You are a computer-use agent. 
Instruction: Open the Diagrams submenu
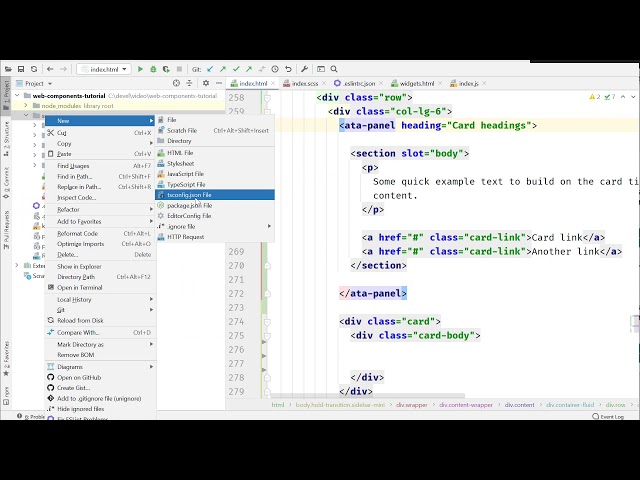point(100,367)
